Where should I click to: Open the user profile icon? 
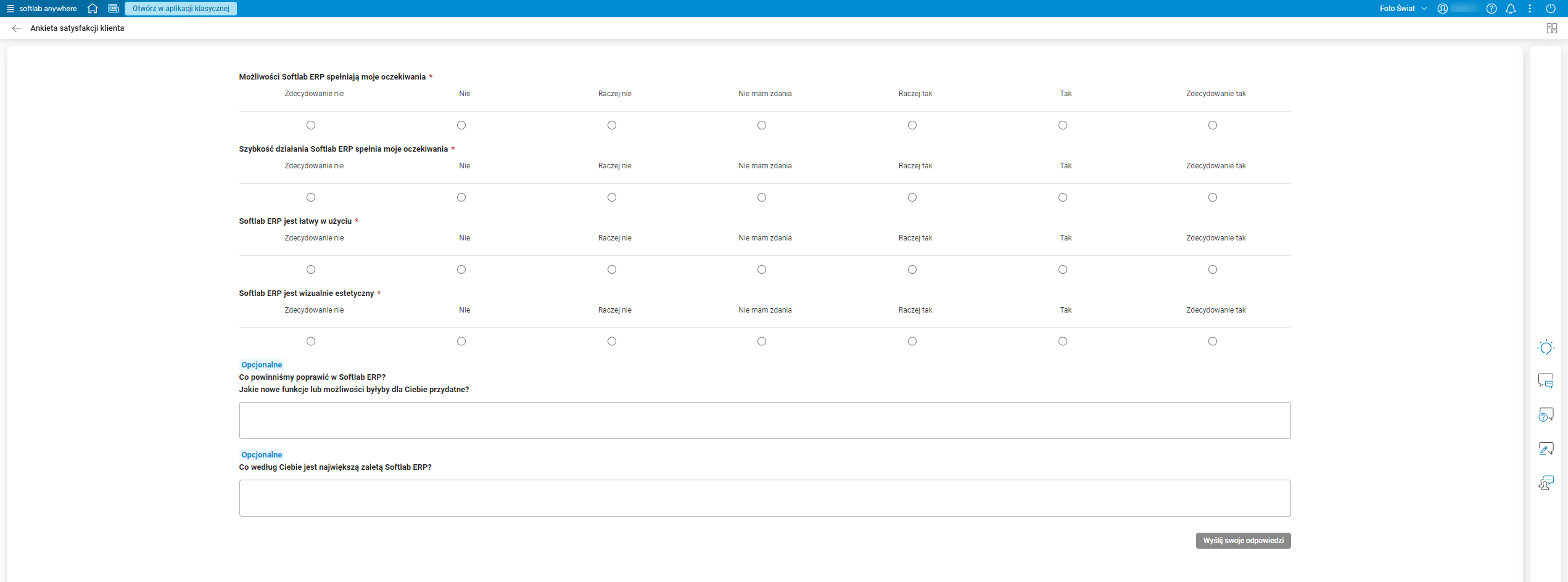coord(1443,9)
